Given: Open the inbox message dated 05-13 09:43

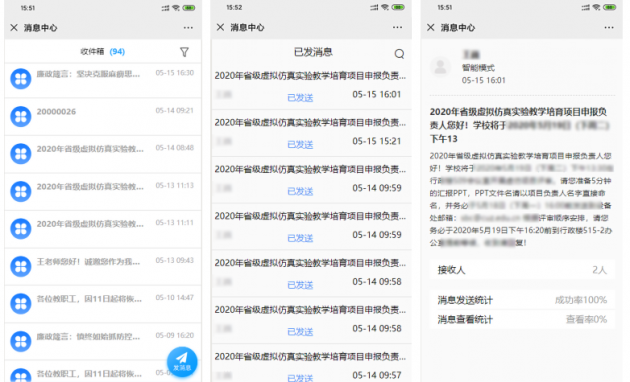Looking at the screenshot, I should coord(103,267).
